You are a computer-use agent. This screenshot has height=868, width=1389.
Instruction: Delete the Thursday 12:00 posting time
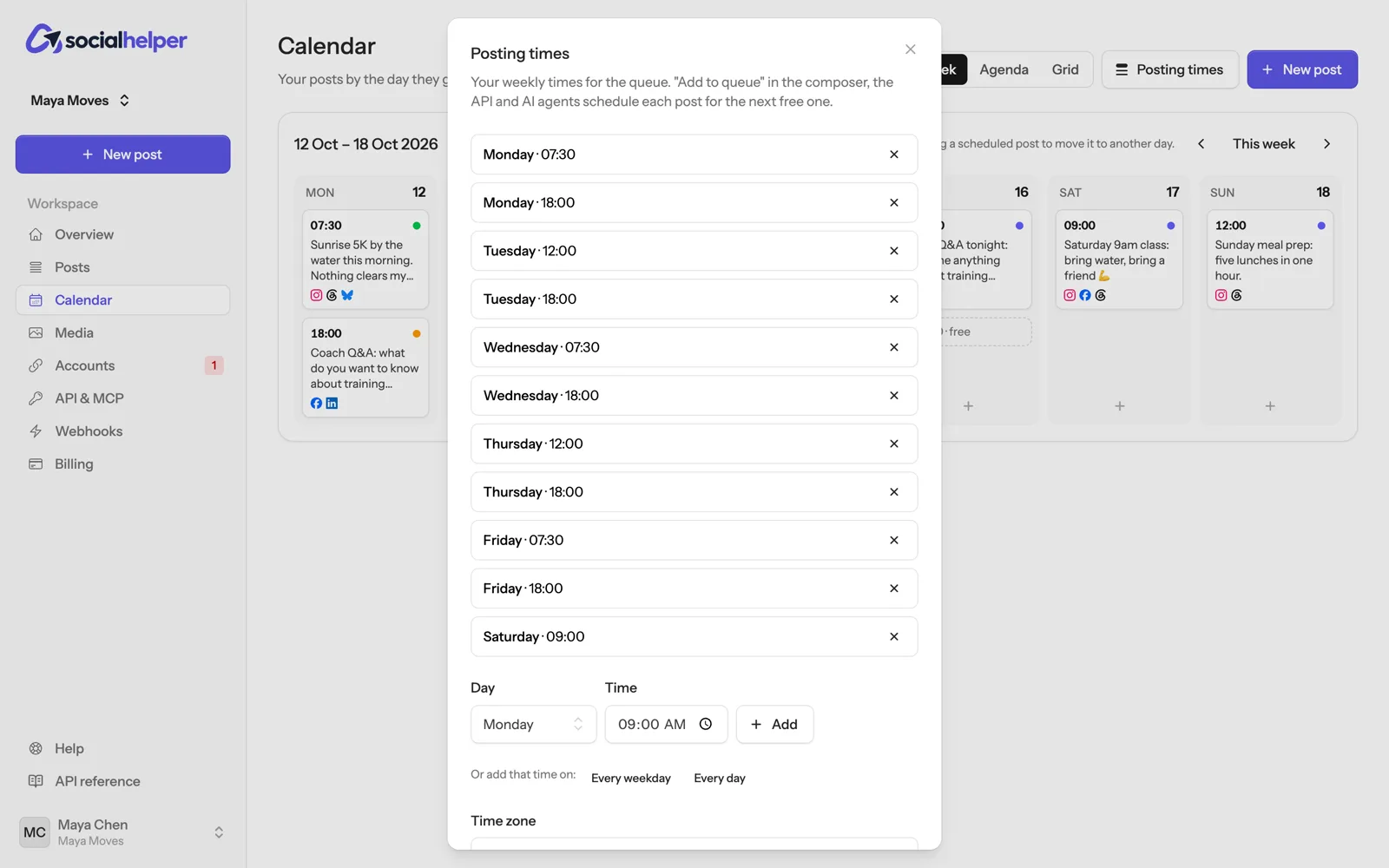[x=893, y=444]
